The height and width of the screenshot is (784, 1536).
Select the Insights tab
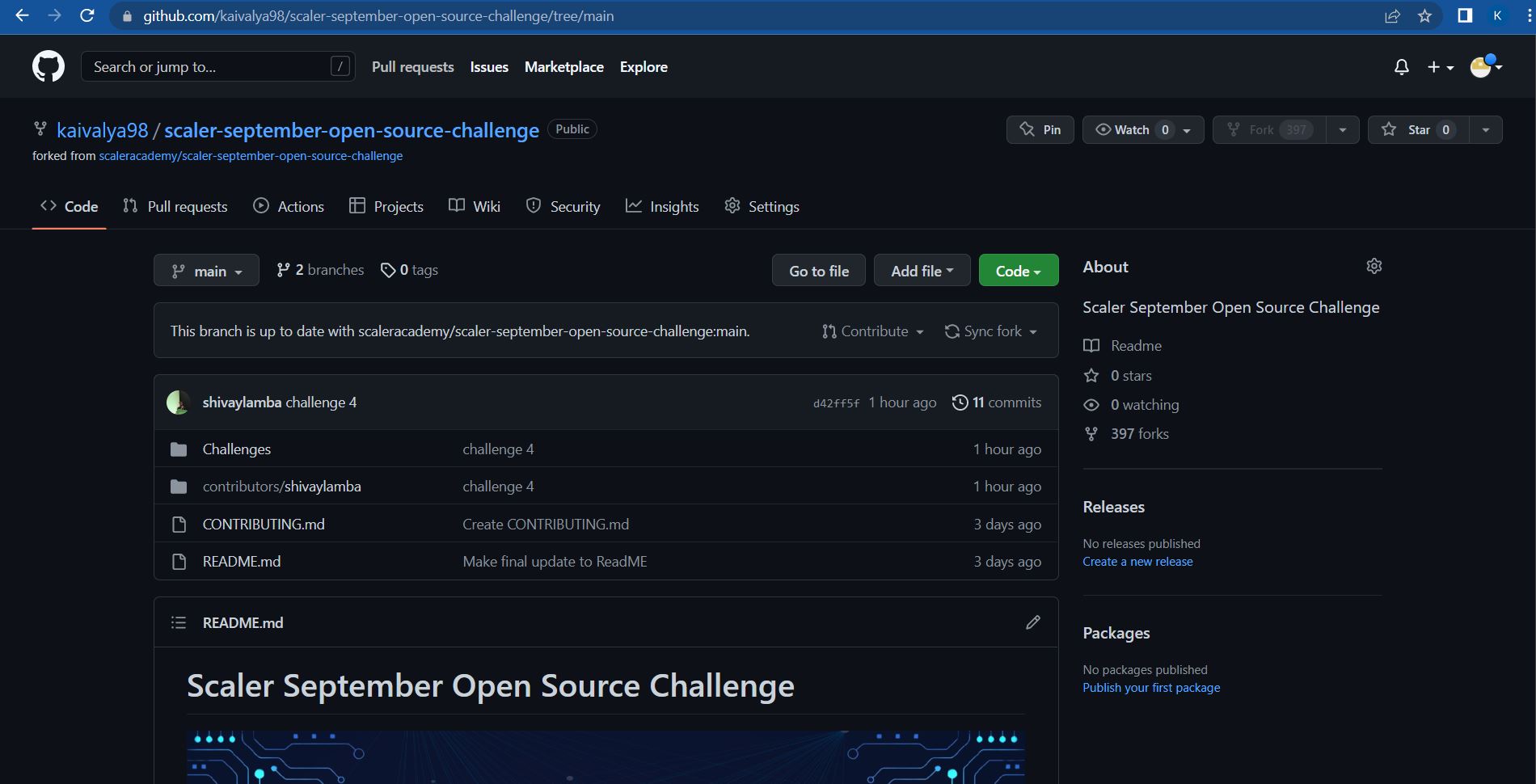(662, 207)
